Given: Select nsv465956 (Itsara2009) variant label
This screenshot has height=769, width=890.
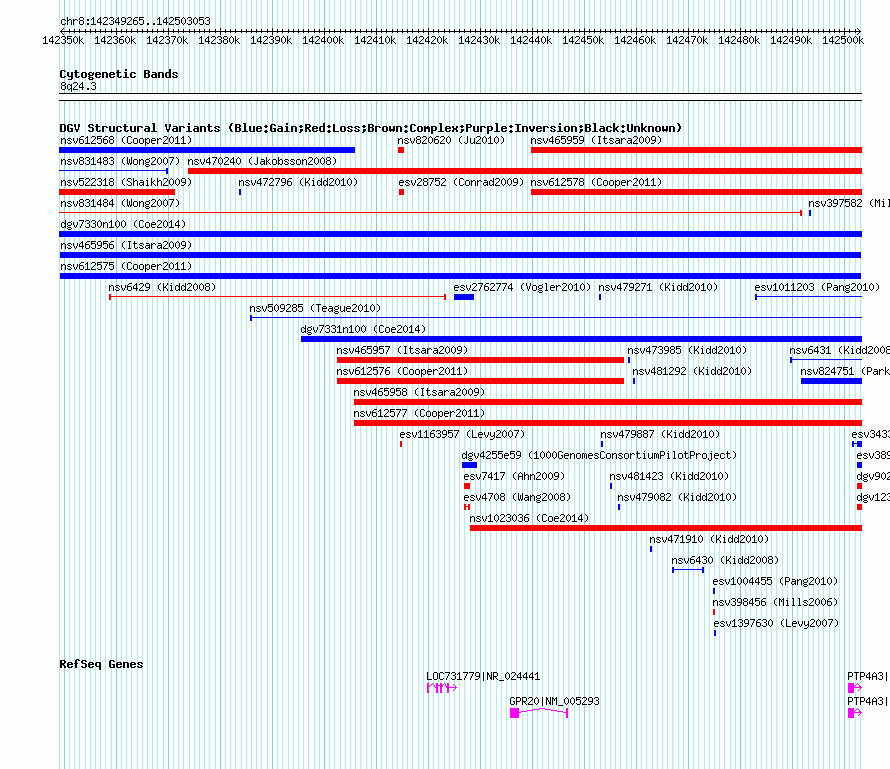Looking at the screenshot, I should click(126, 245).
